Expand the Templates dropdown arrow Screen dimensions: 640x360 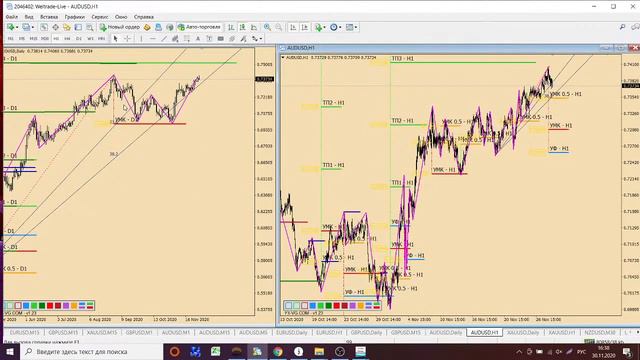pyautogui.click(x=356, y=27)
